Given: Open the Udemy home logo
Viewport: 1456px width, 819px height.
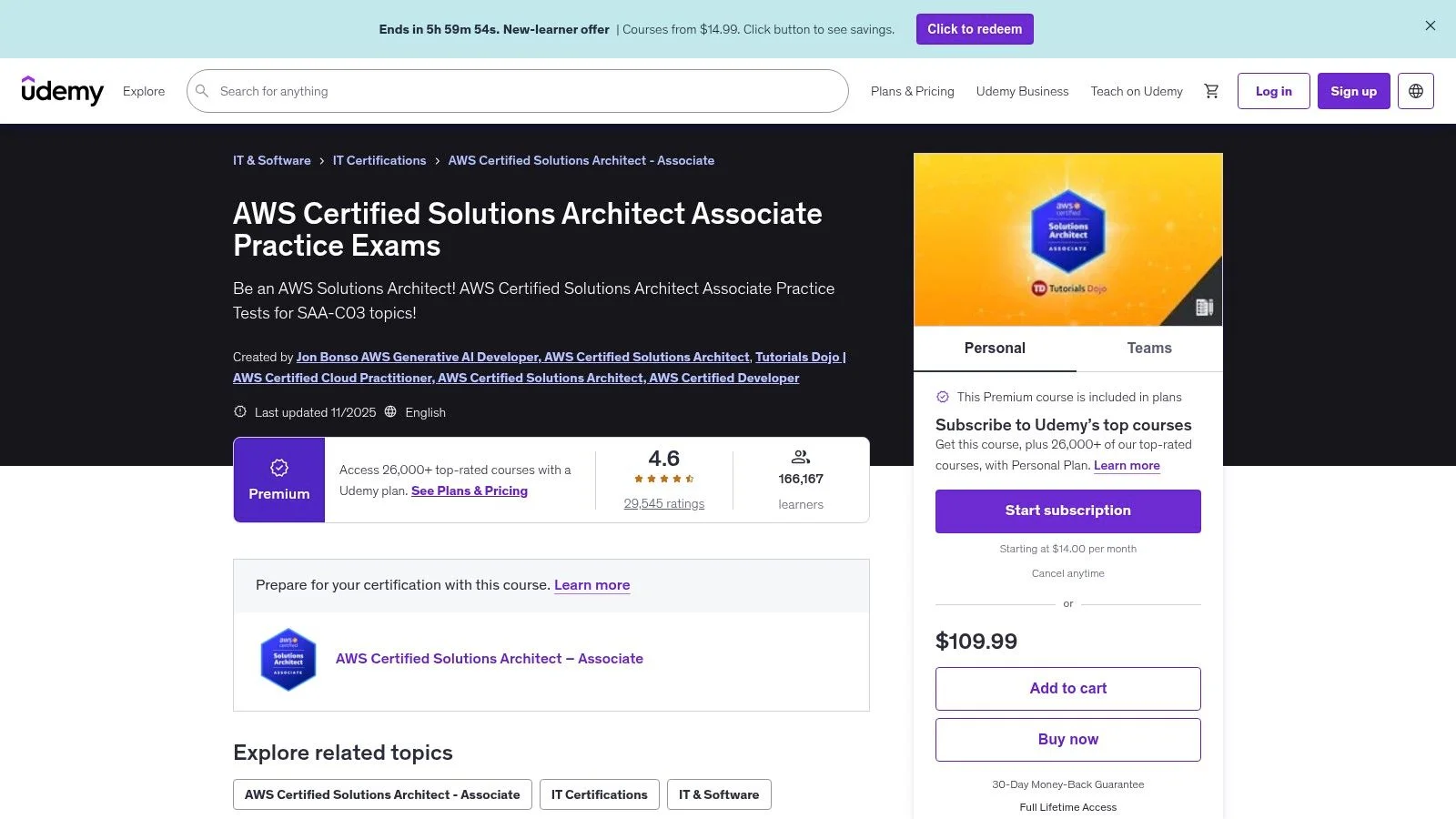Looking at the screenshot, I should (x=63, y=91).
